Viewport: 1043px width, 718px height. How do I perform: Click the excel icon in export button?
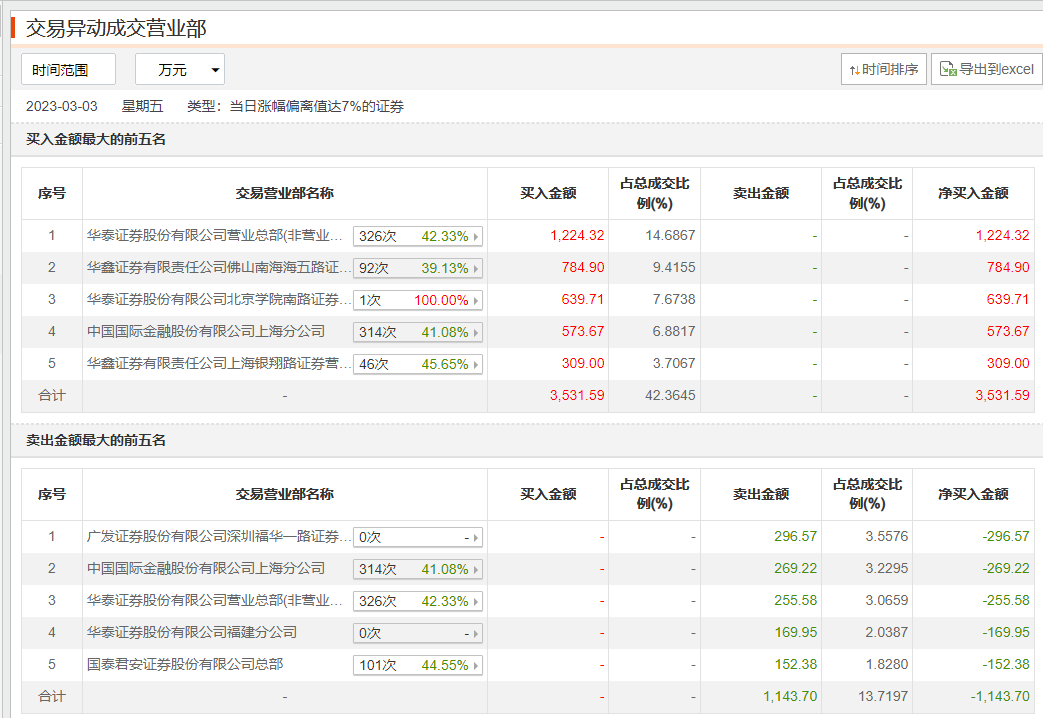click(x=947, y=69)
